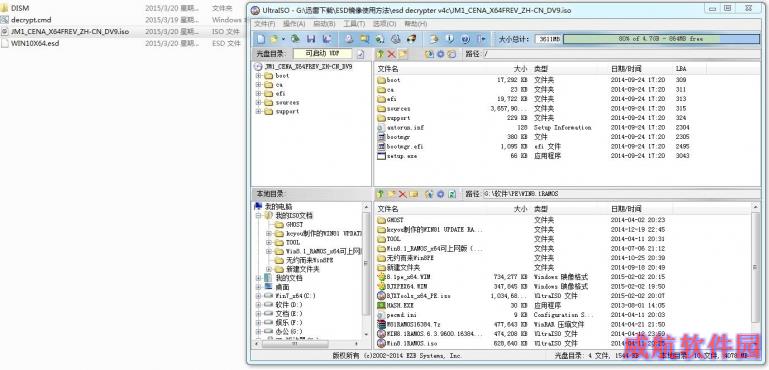Click the image 路径 field showing /
Image resolution: width=769 pixels, height=370 pixels.
tap(620, 54)
